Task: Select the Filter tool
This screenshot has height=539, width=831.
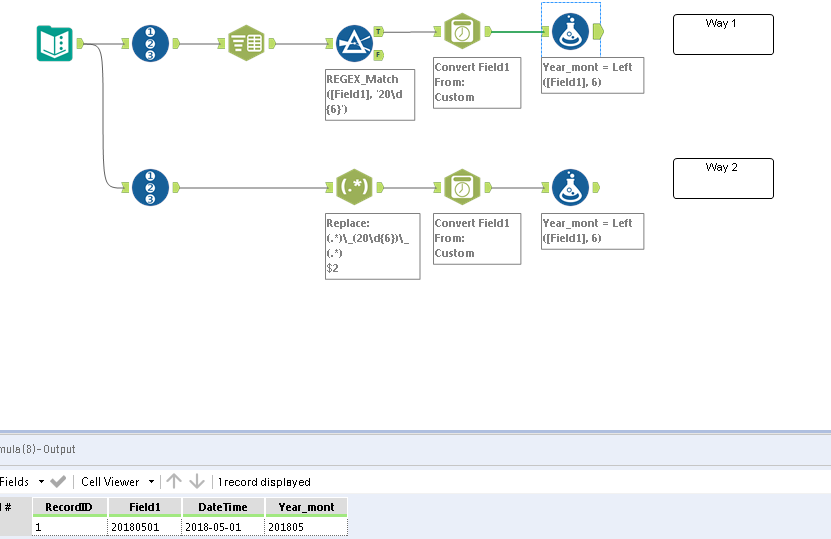Action: (x=354, y=43)
